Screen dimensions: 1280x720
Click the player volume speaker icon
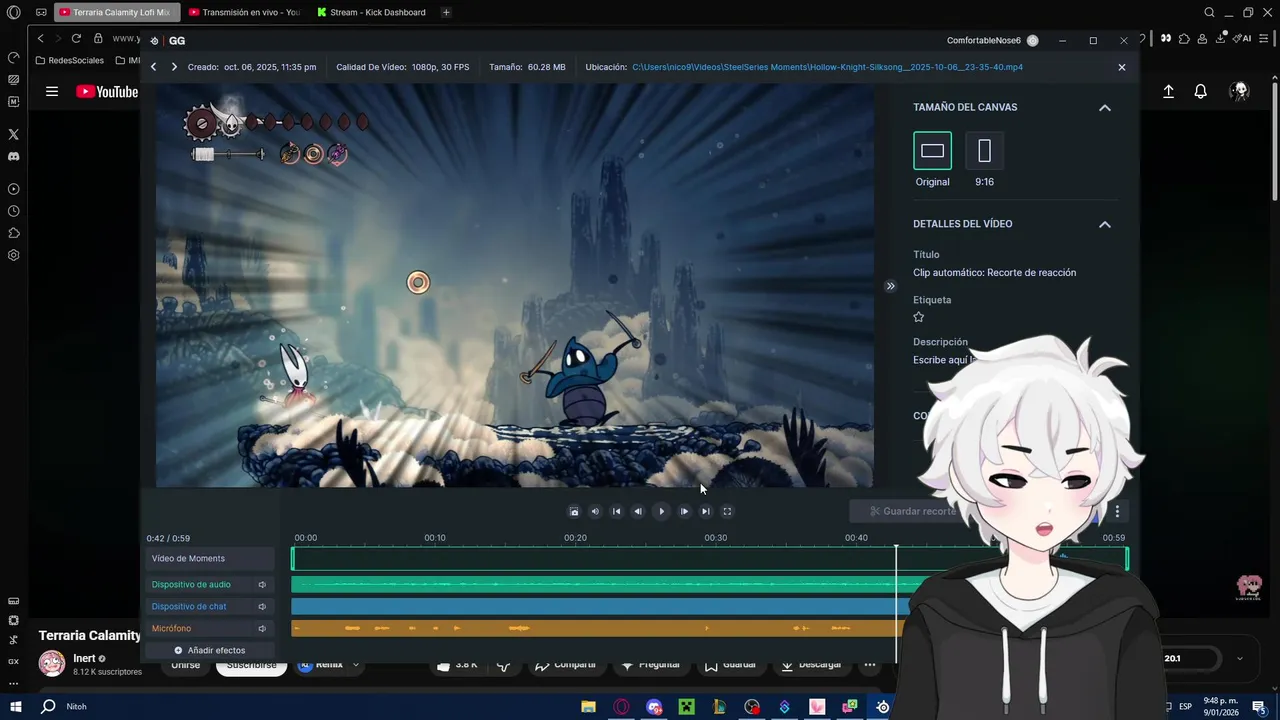coord(595,511)
